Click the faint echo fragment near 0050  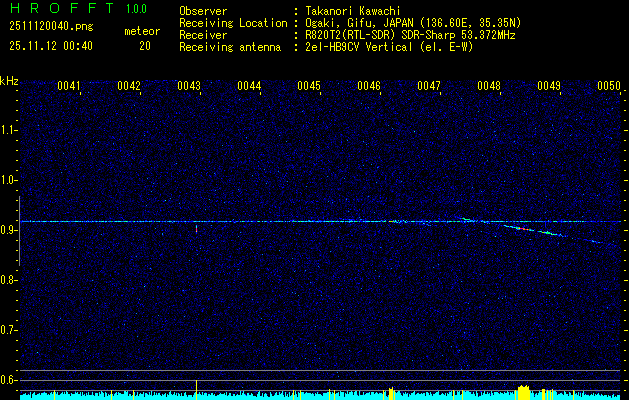tap(599, 242)
